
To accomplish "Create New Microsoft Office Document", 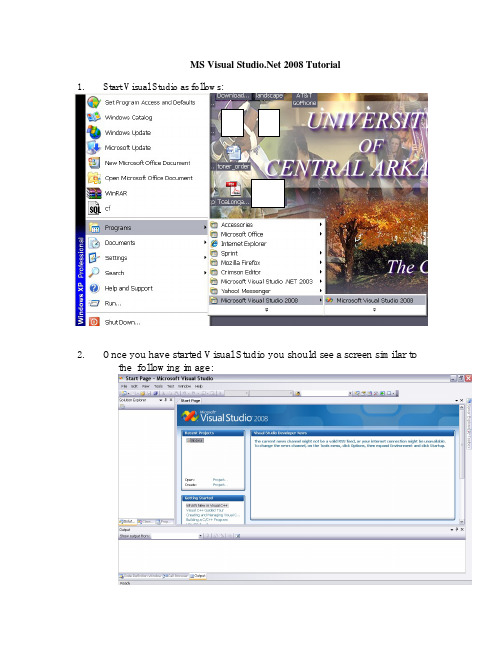I will (x=147, y=163).
